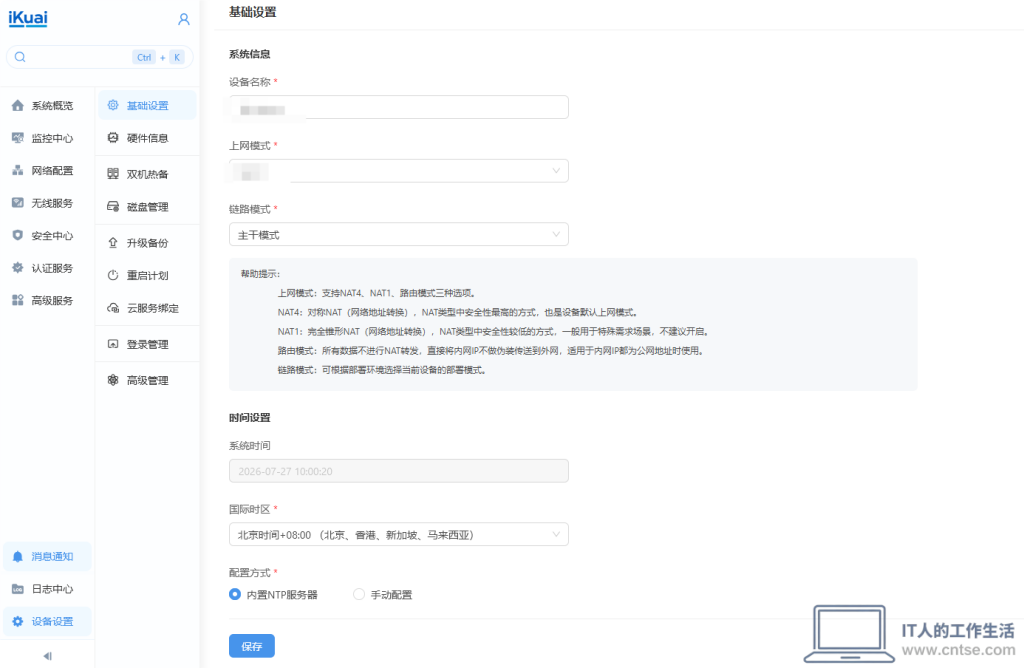This screenshot has height=668, width=1024.
Task: Open the 链路模式 dropdown showing 主干模式
Action: 398,234
